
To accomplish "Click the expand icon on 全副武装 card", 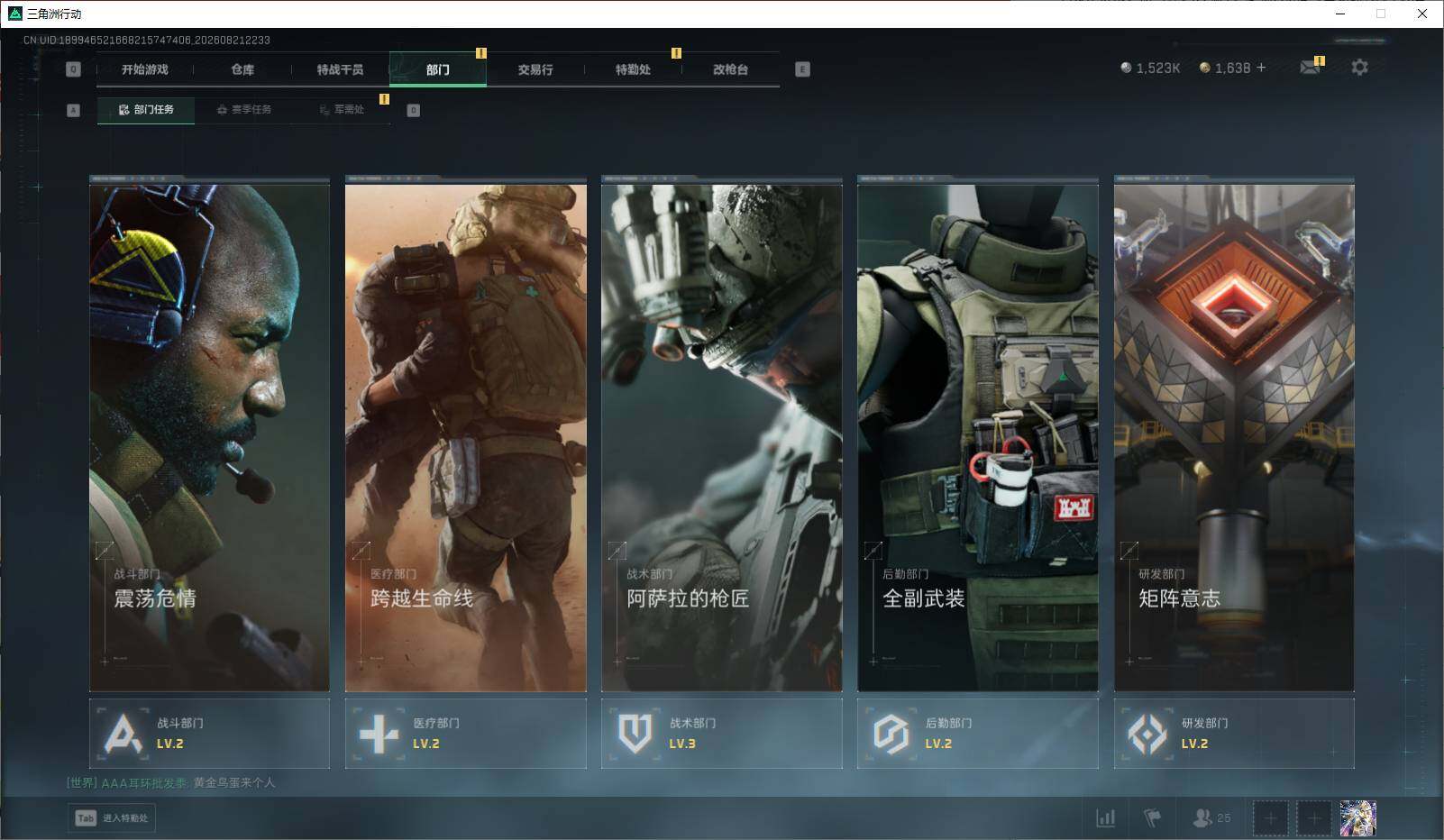I will (x=873, y=550).
